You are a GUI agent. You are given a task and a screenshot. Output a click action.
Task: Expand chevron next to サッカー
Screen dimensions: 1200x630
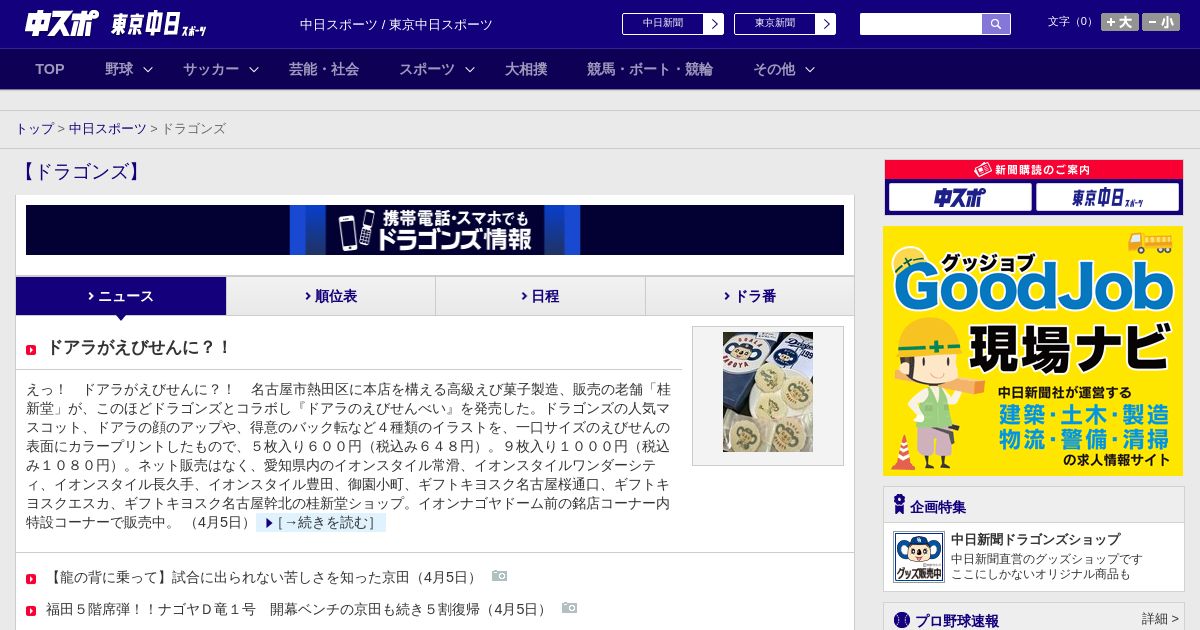254,69
